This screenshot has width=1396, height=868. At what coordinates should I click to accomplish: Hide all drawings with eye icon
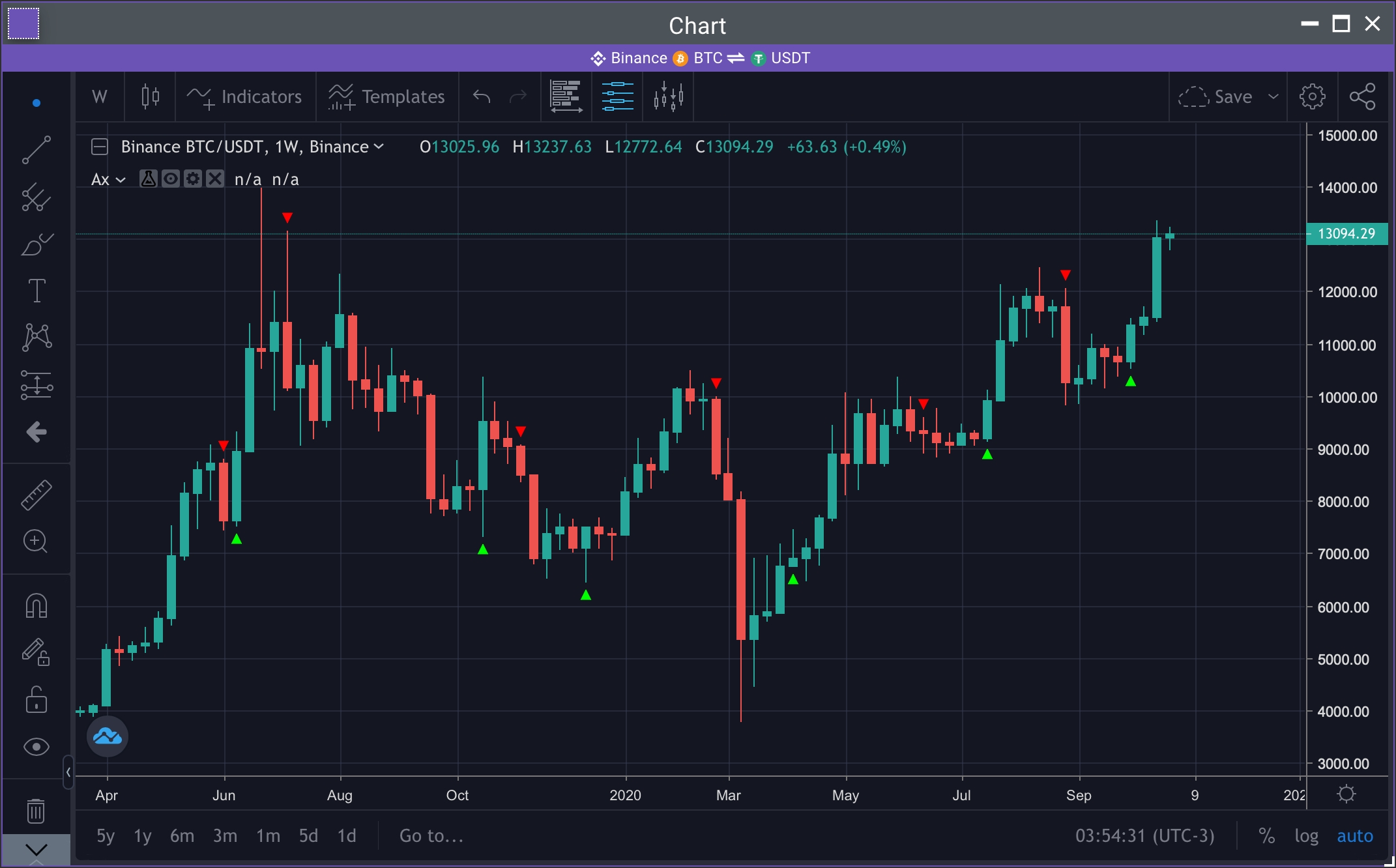pos(36,747)
